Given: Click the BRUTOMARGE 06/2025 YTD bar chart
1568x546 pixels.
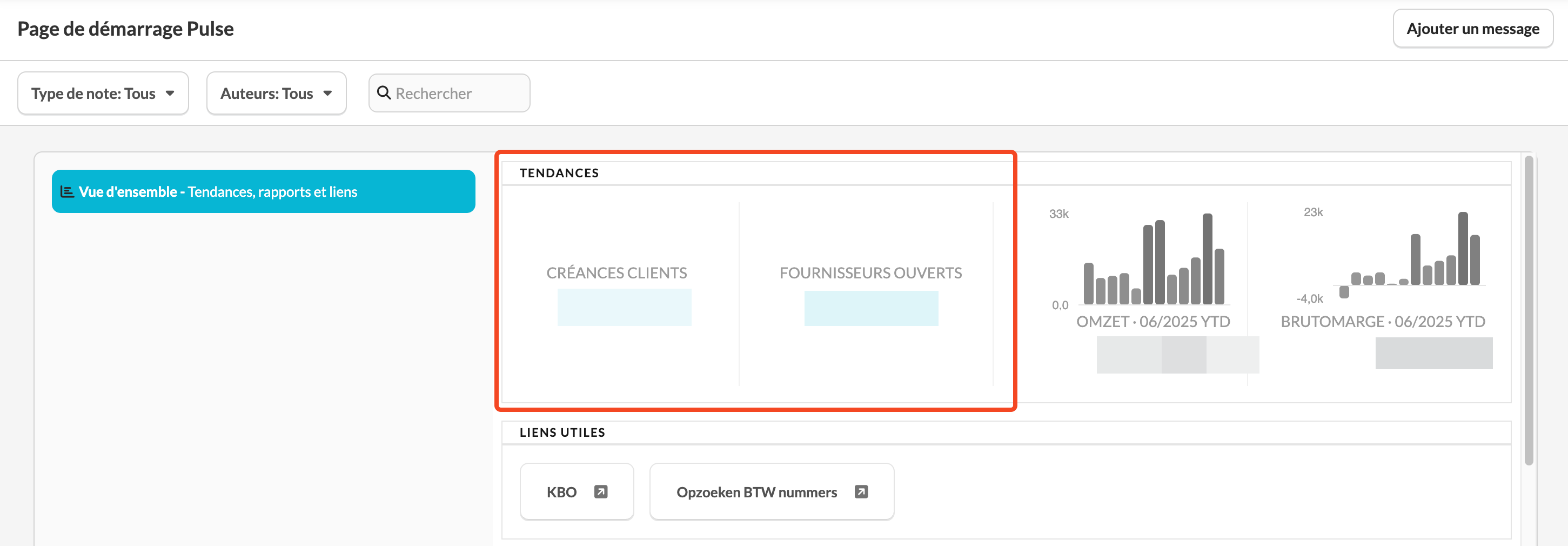Looking at the screenshot, I should click(1409, 256).
